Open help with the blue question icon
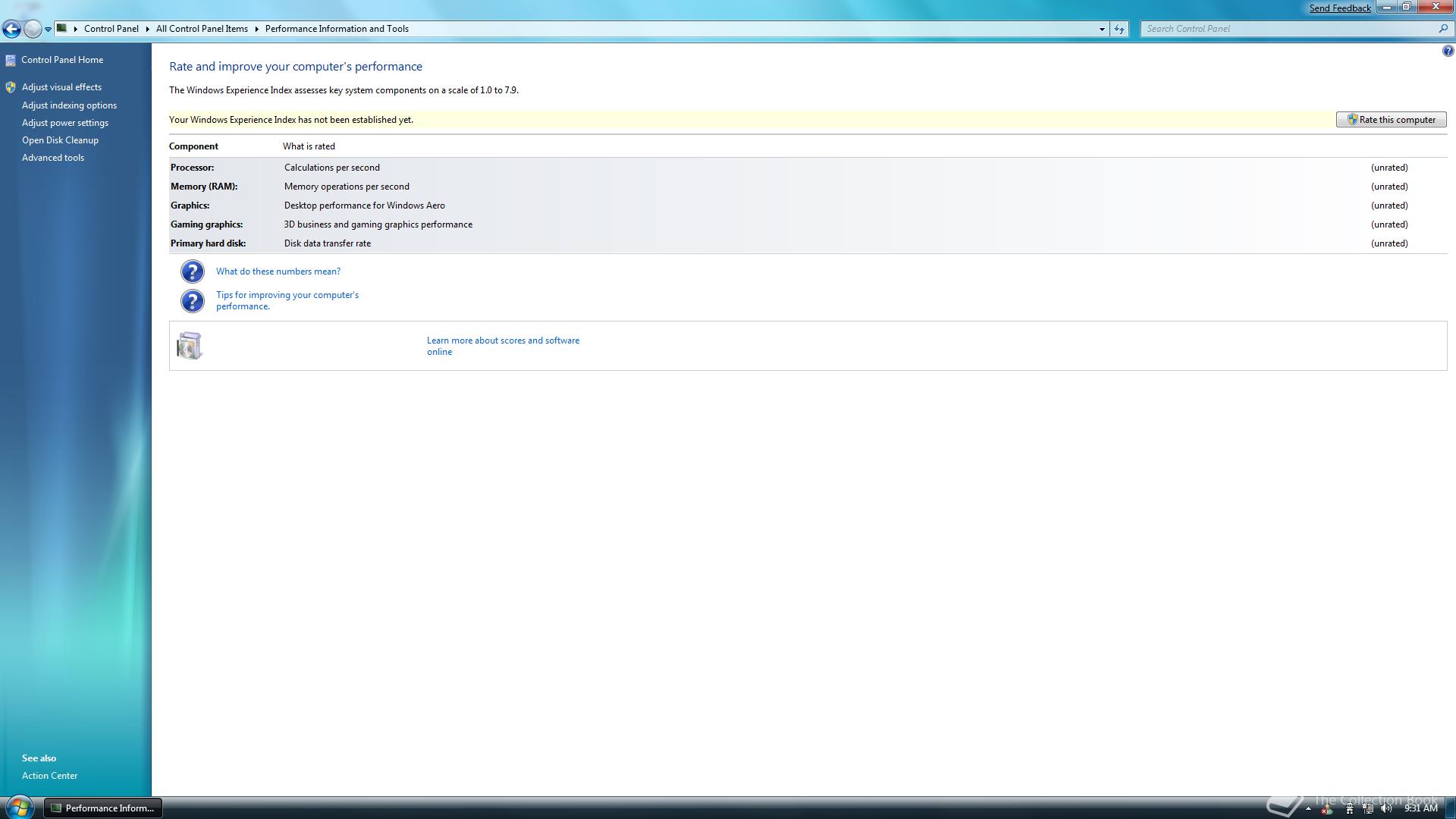The height and width of the screenshot is (819, 1456). tap(1448, 51)
